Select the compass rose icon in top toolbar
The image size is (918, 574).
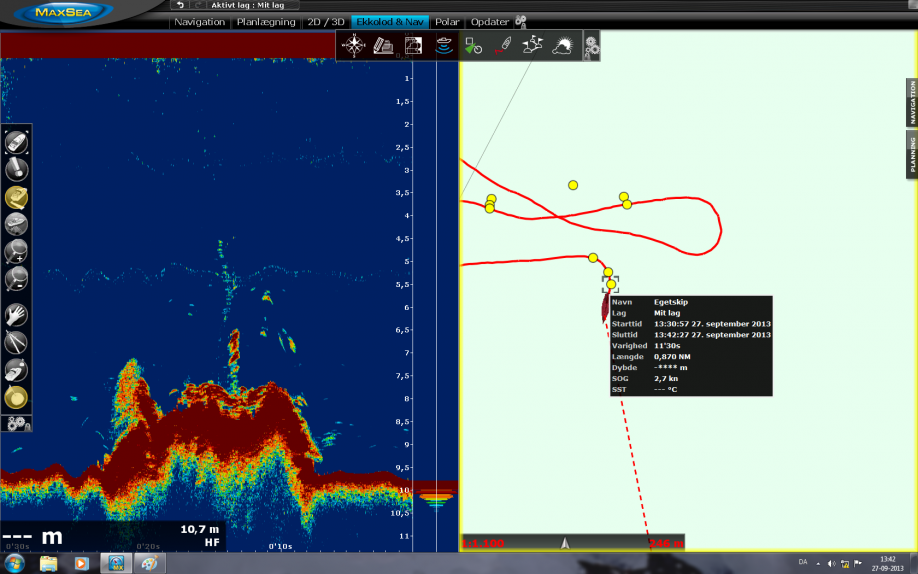tap(352, 45)
